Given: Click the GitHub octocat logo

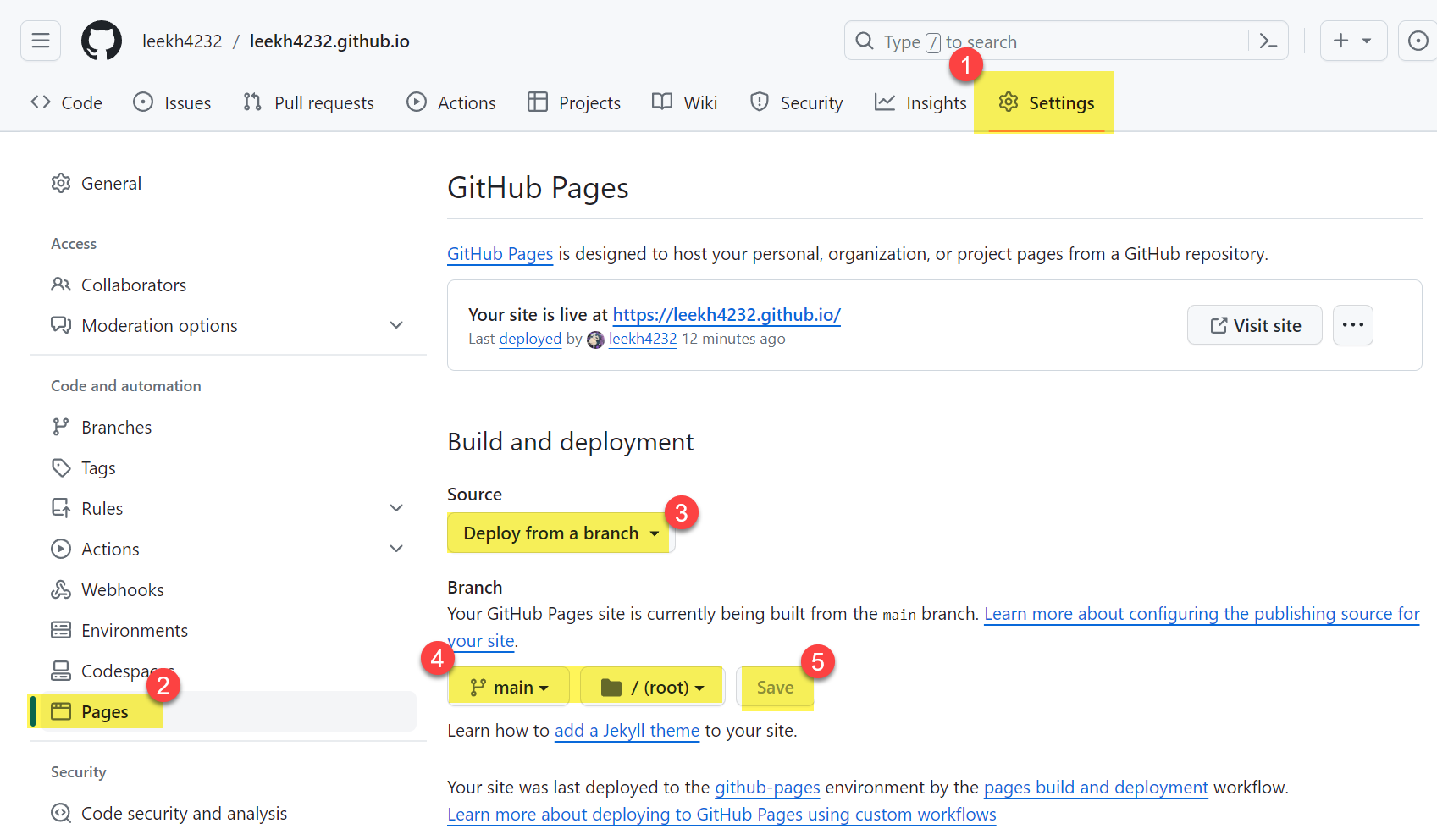Looking at the screenshot, I should [x=102, y=41].
